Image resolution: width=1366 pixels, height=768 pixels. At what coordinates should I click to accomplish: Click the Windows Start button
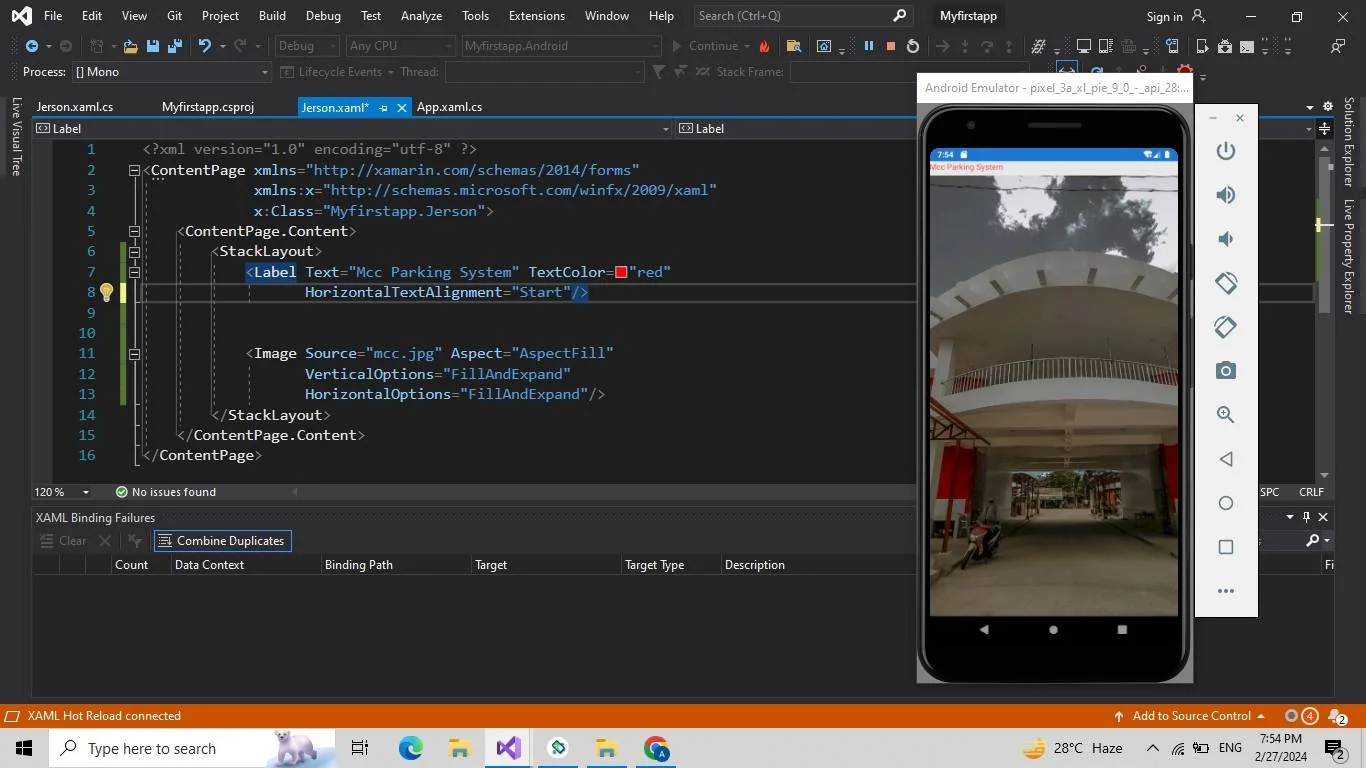[24, 748]
